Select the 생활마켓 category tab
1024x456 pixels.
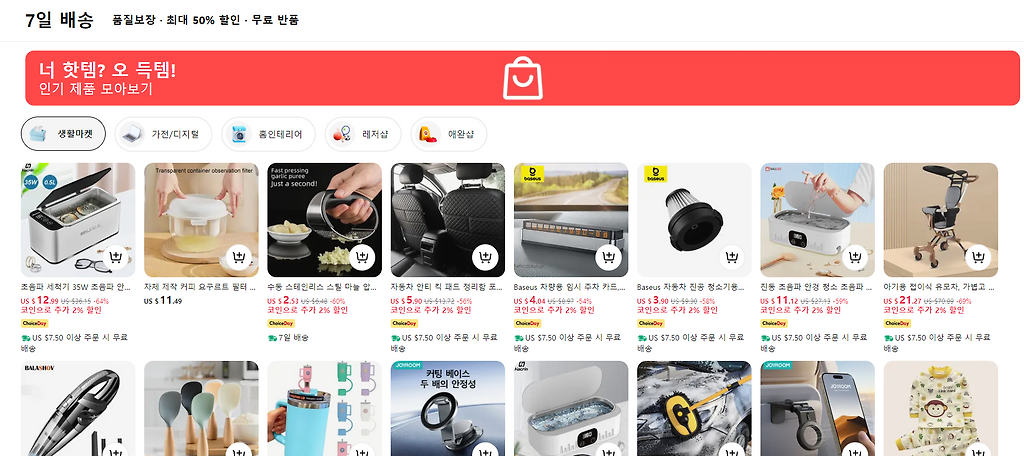[63, 134]
